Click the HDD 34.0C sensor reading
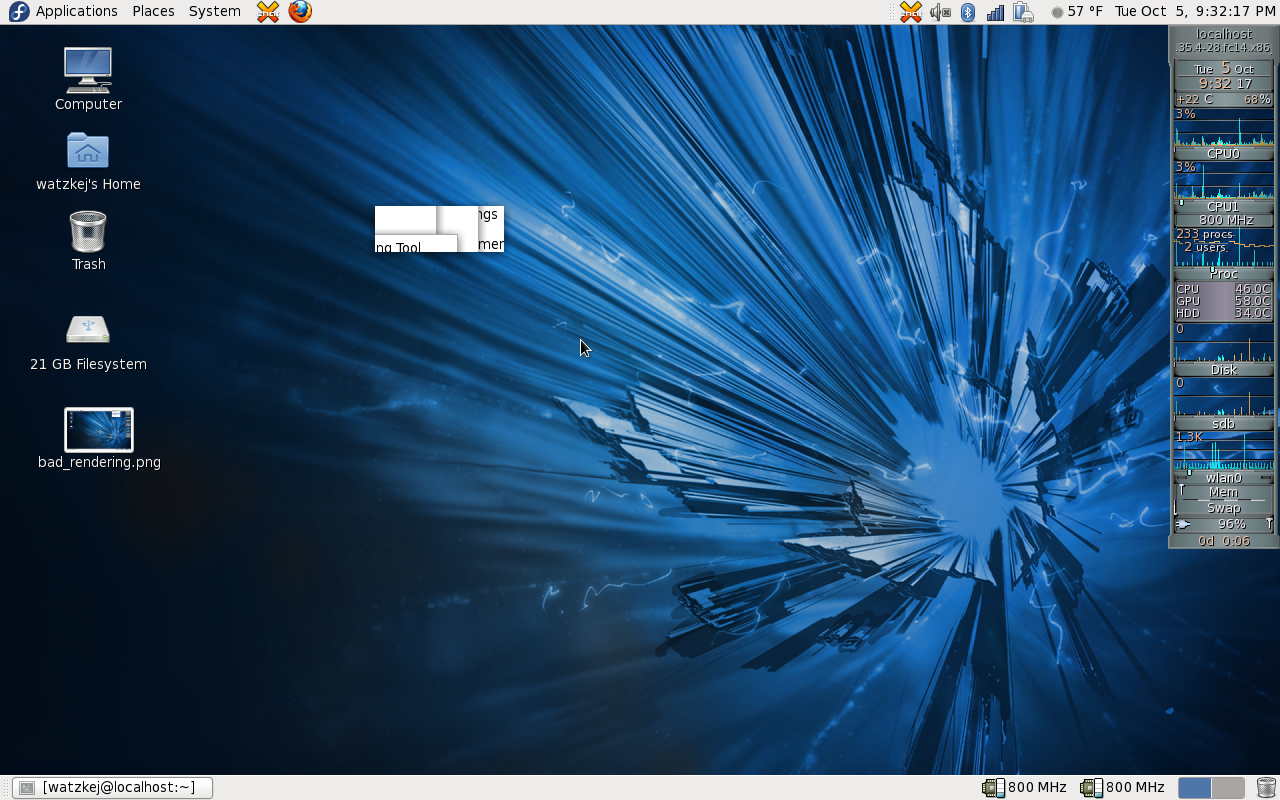1280x800 pixels. pos(1223,313)
